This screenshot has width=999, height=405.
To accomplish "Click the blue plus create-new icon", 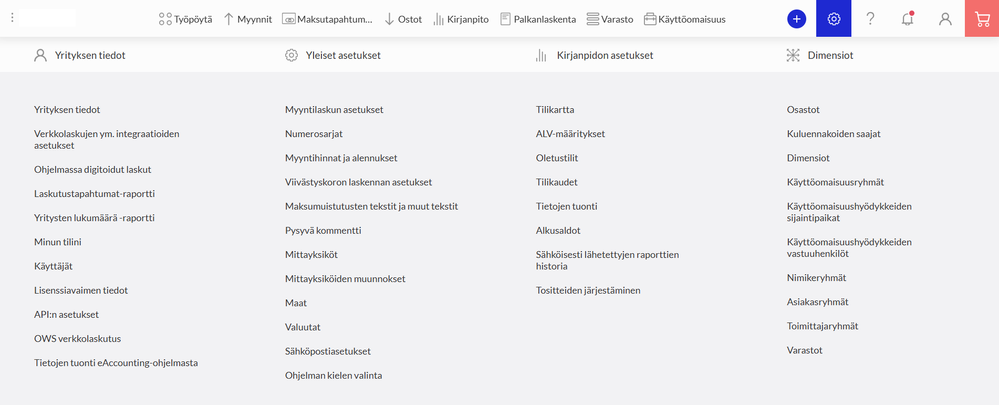I will (797, 19).
